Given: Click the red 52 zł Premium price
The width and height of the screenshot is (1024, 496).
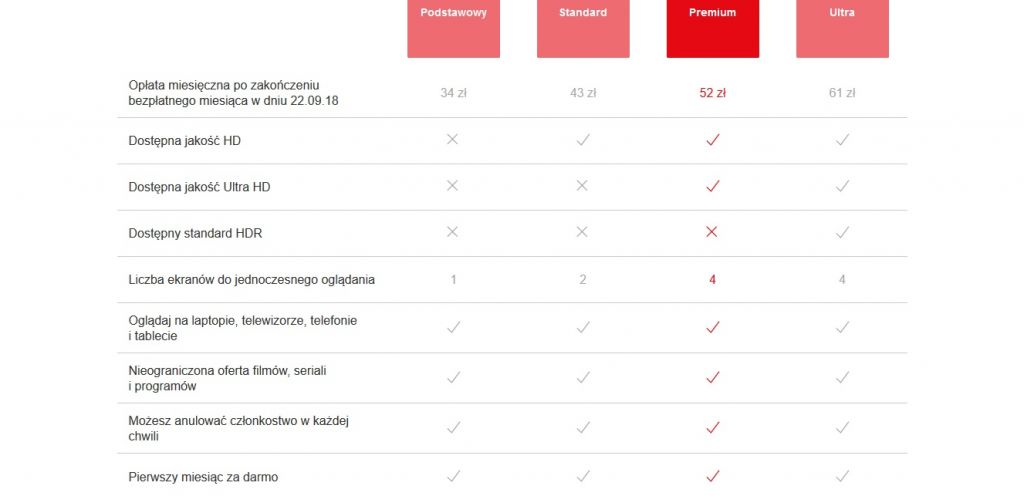Looking at the screenshot, I should click(712, 93).
